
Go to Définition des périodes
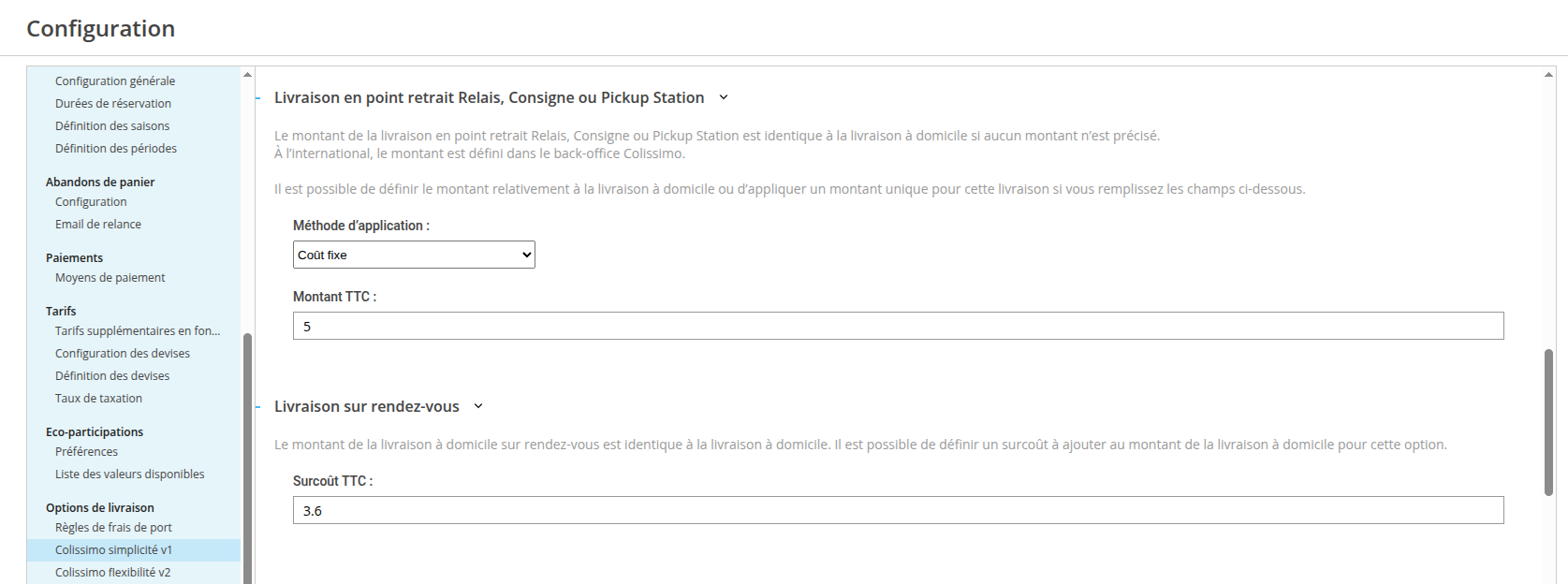116,149
